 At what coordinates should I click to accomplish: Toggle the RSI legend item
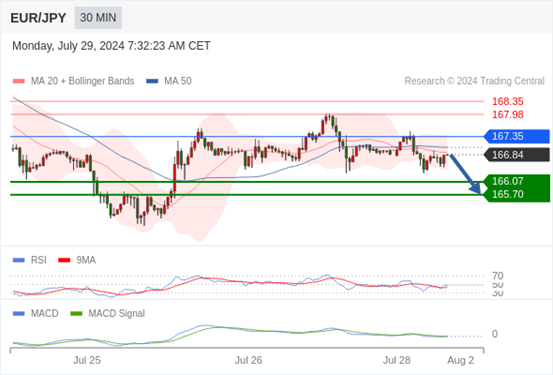pos(30,260)
